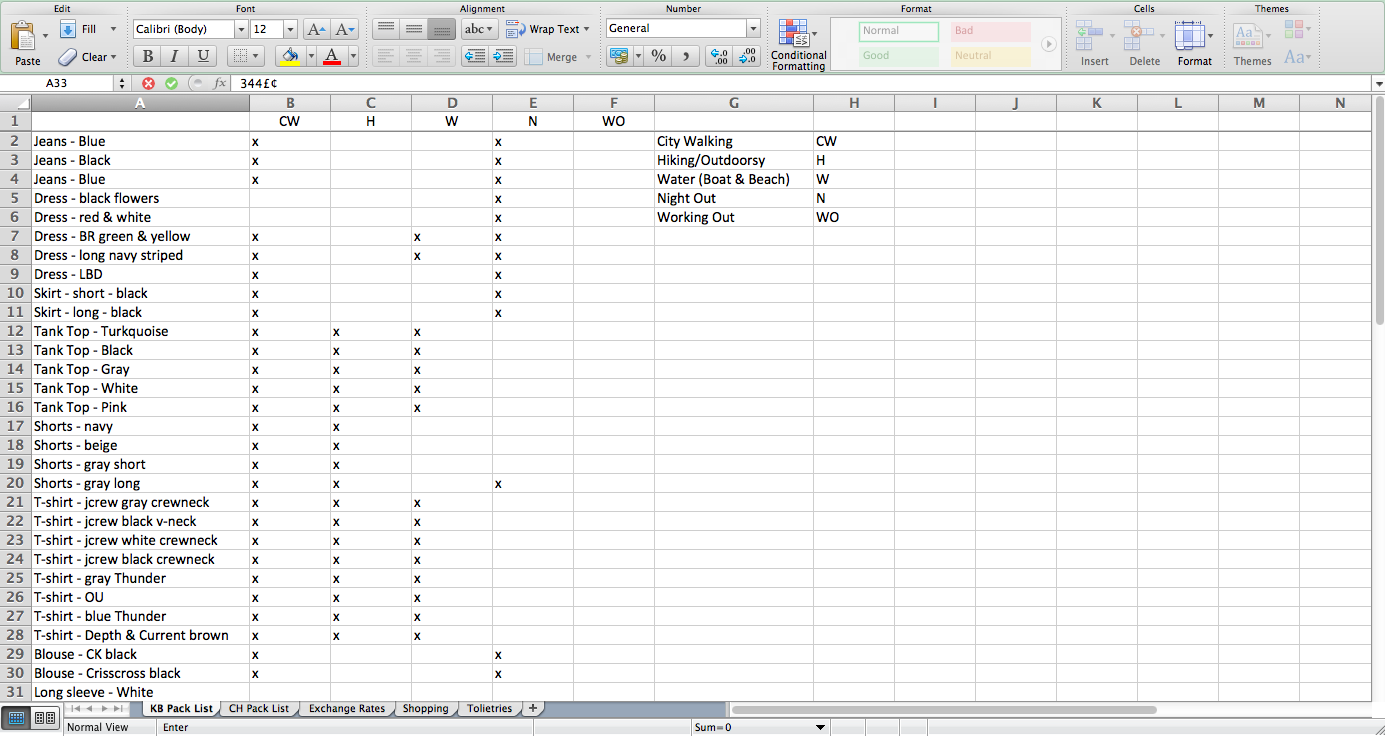Switch to the Exchange Rates sheet tab
The width and height of the screenshot is (1385, 736).
pyautogui.click(x=346, y=708)
